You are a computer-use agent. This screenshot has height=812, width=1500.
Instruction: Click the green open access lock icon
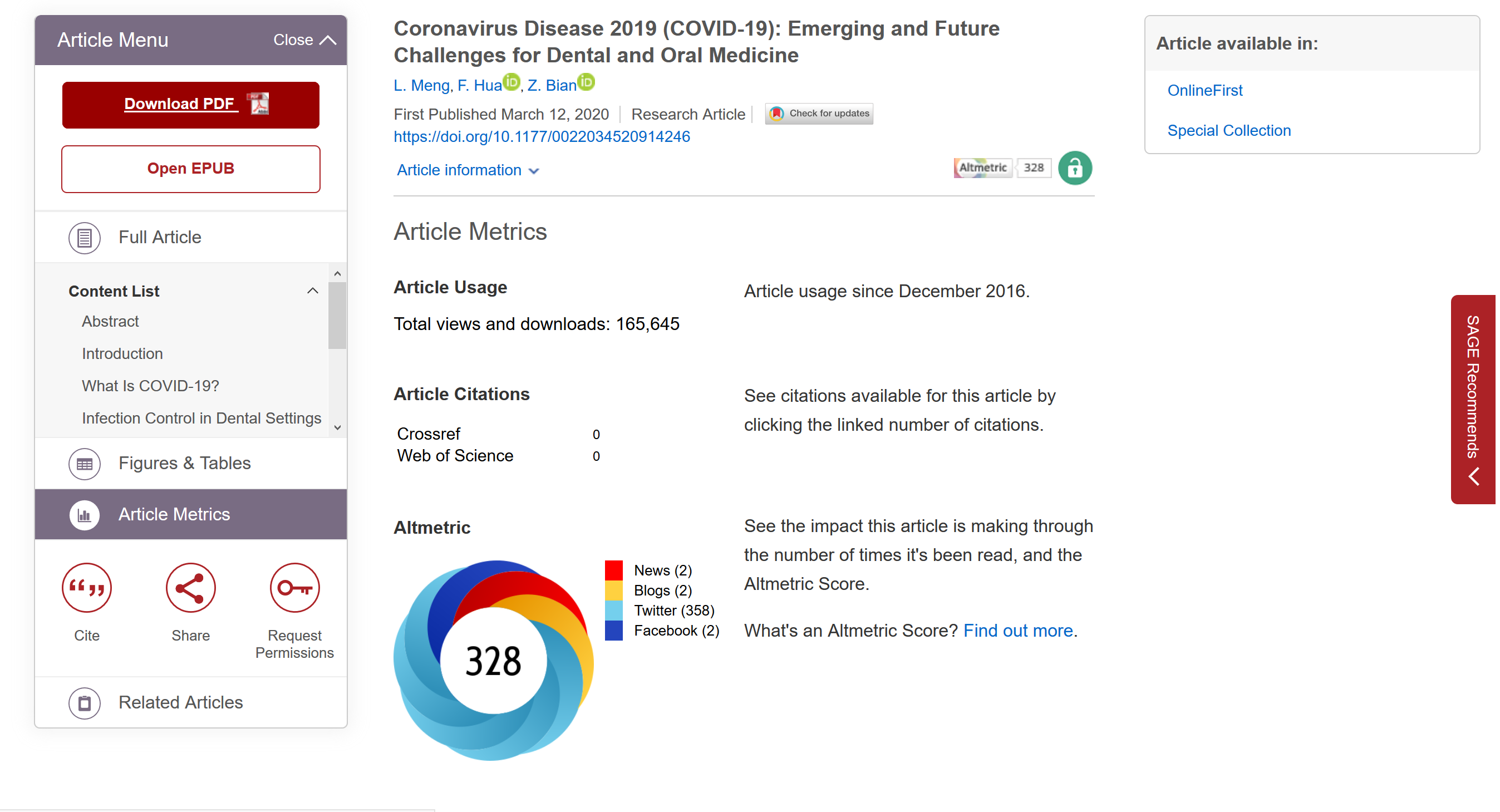1075,168
